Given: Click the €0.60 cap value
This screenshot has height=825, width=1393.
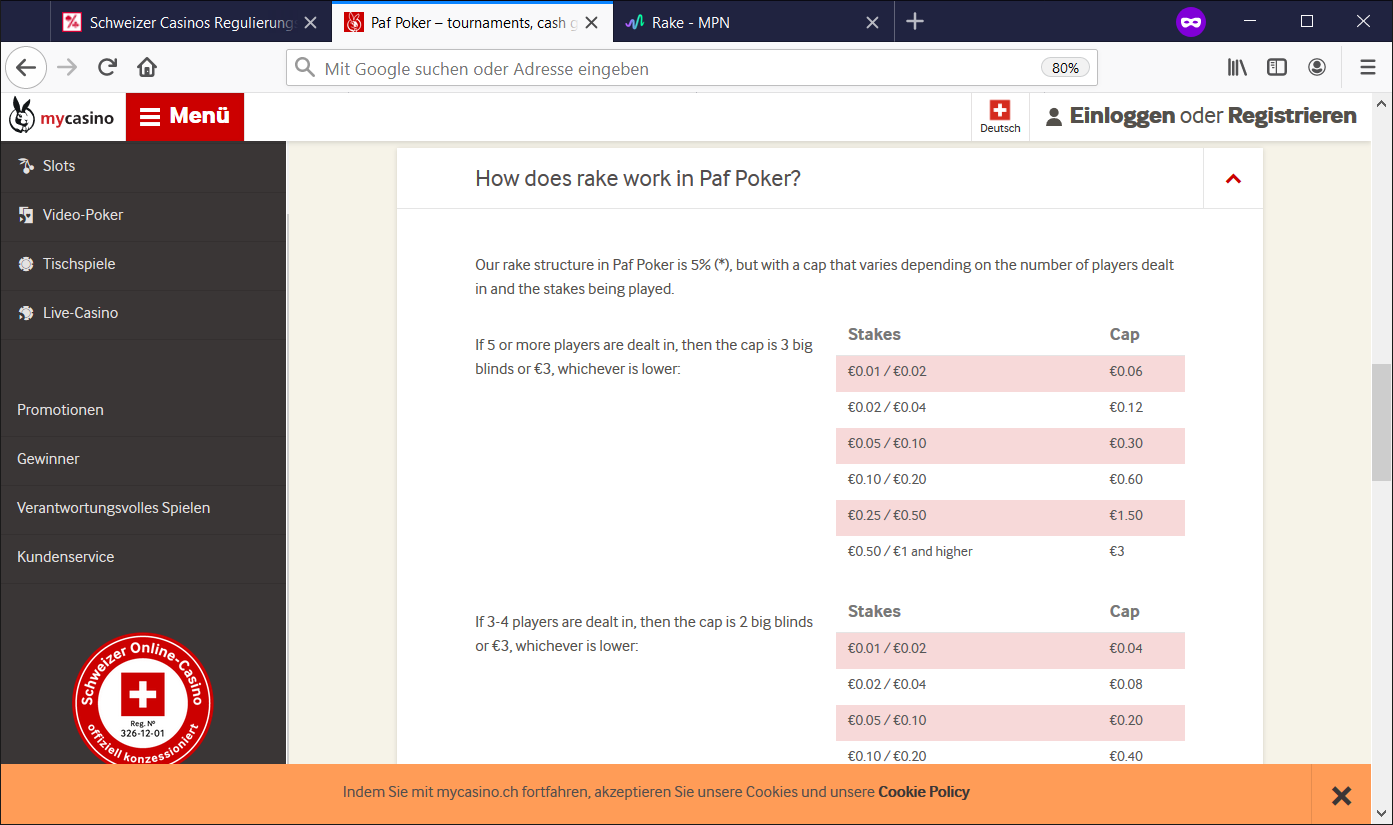Looking at the screenshot, I should pyautogui.click(x=1126, y=479).
